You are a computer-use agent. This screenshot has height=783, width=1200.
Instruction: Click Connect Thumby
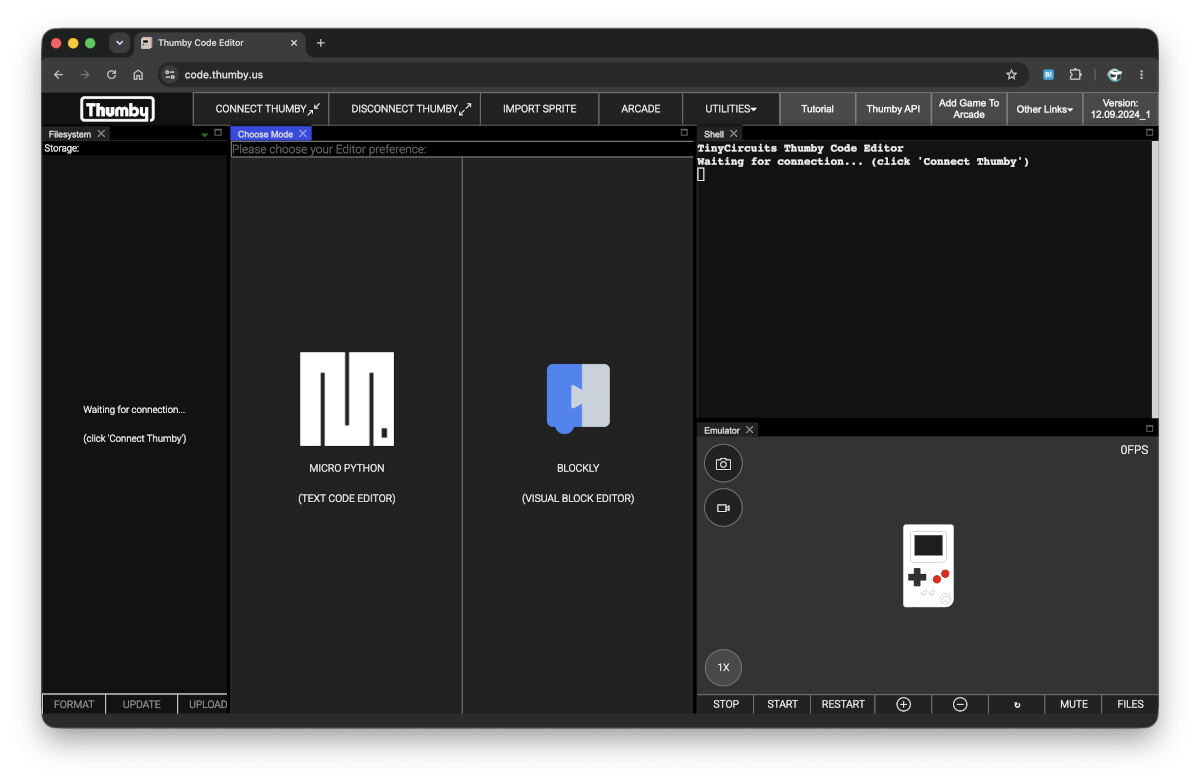pos(260,109)
